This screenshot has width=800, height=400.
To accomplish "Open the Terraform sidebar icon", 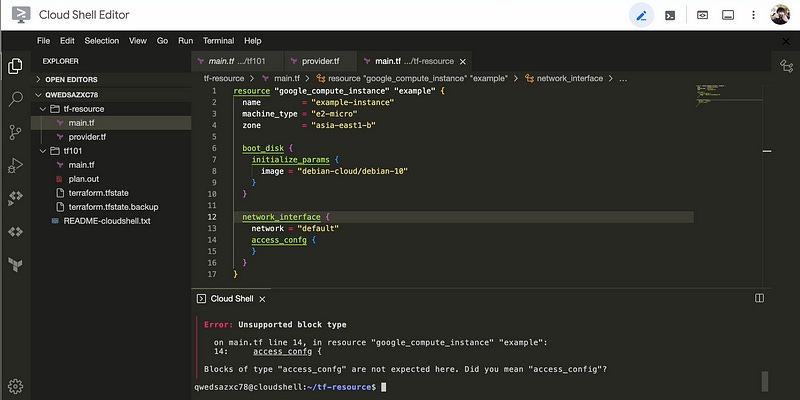I will point(15,265).
